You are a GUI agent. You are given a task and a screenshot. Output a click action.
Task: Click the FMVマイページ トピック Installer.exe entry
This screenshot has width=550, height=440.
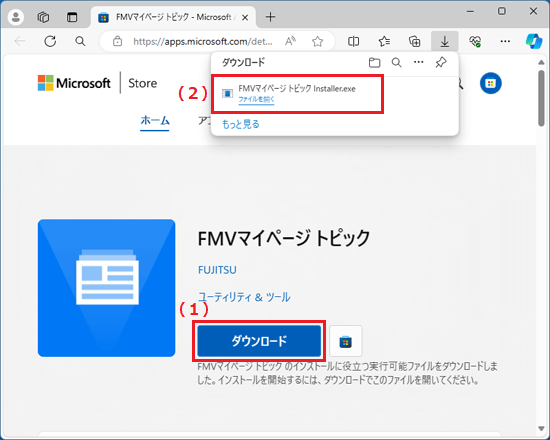(297, 93)
